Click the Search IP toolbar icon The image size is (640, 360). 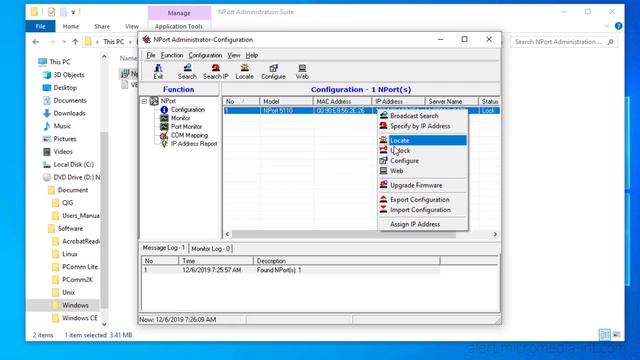(216, 71)
